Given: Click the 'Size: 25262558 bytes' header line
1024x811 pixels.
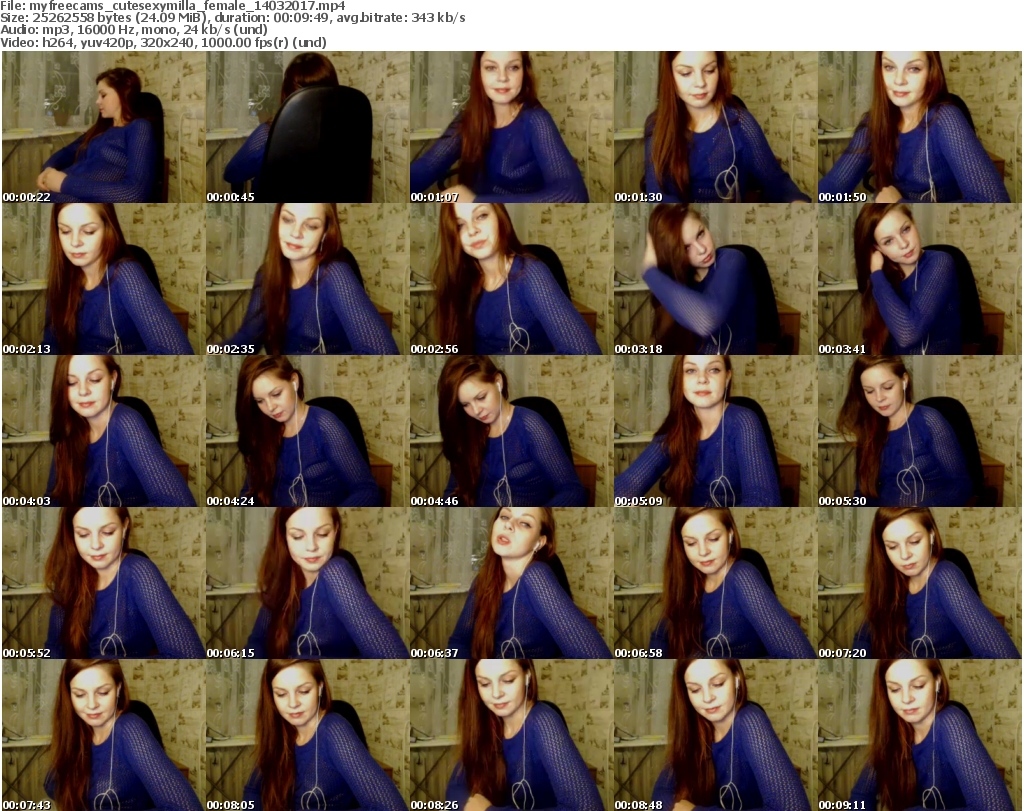Looking at the screenshot, I should pyautogui.click(x=232, y=18).
